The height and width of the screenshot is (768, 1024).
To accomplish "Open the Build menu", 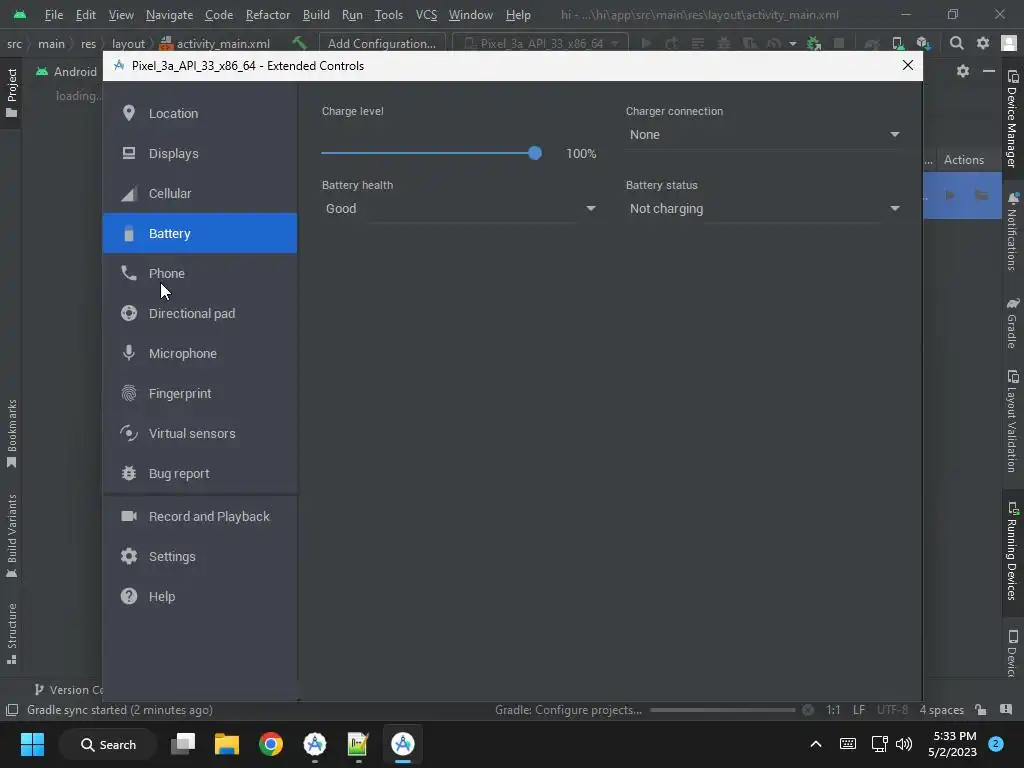I will tap(316, 14).
